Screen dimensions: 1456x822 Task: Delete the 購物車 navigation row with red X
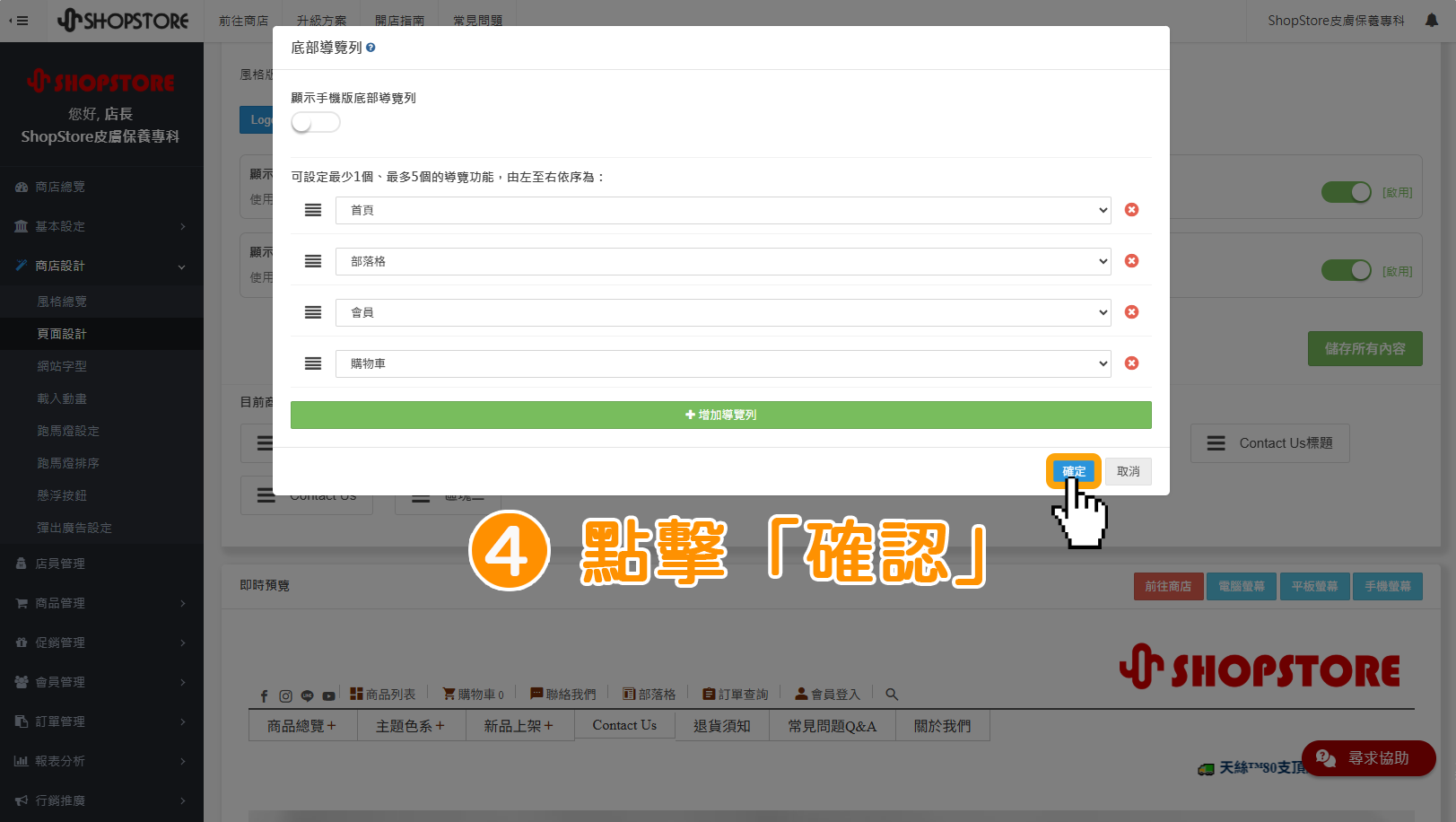click(1132, 363)
